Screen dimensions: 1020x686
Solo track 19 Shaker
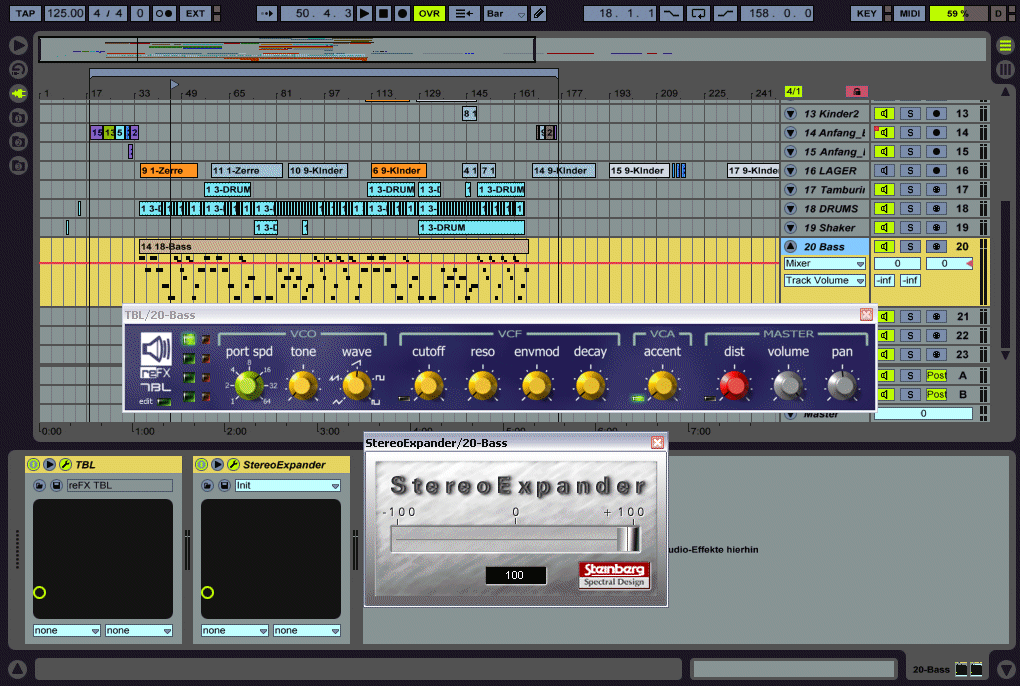[910, 228]
